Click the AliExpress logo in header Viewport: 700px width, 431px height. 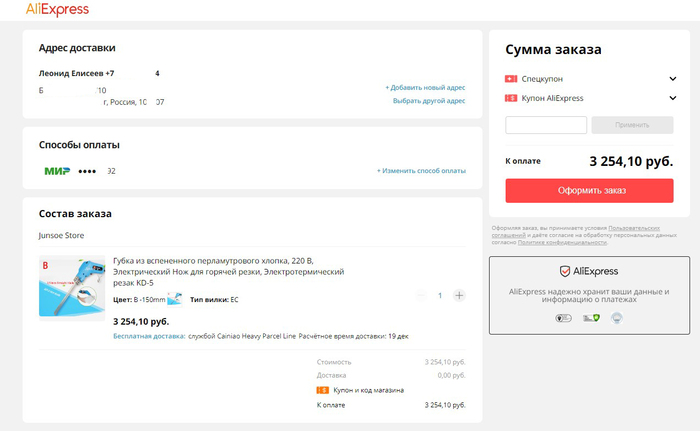[57, 9]
